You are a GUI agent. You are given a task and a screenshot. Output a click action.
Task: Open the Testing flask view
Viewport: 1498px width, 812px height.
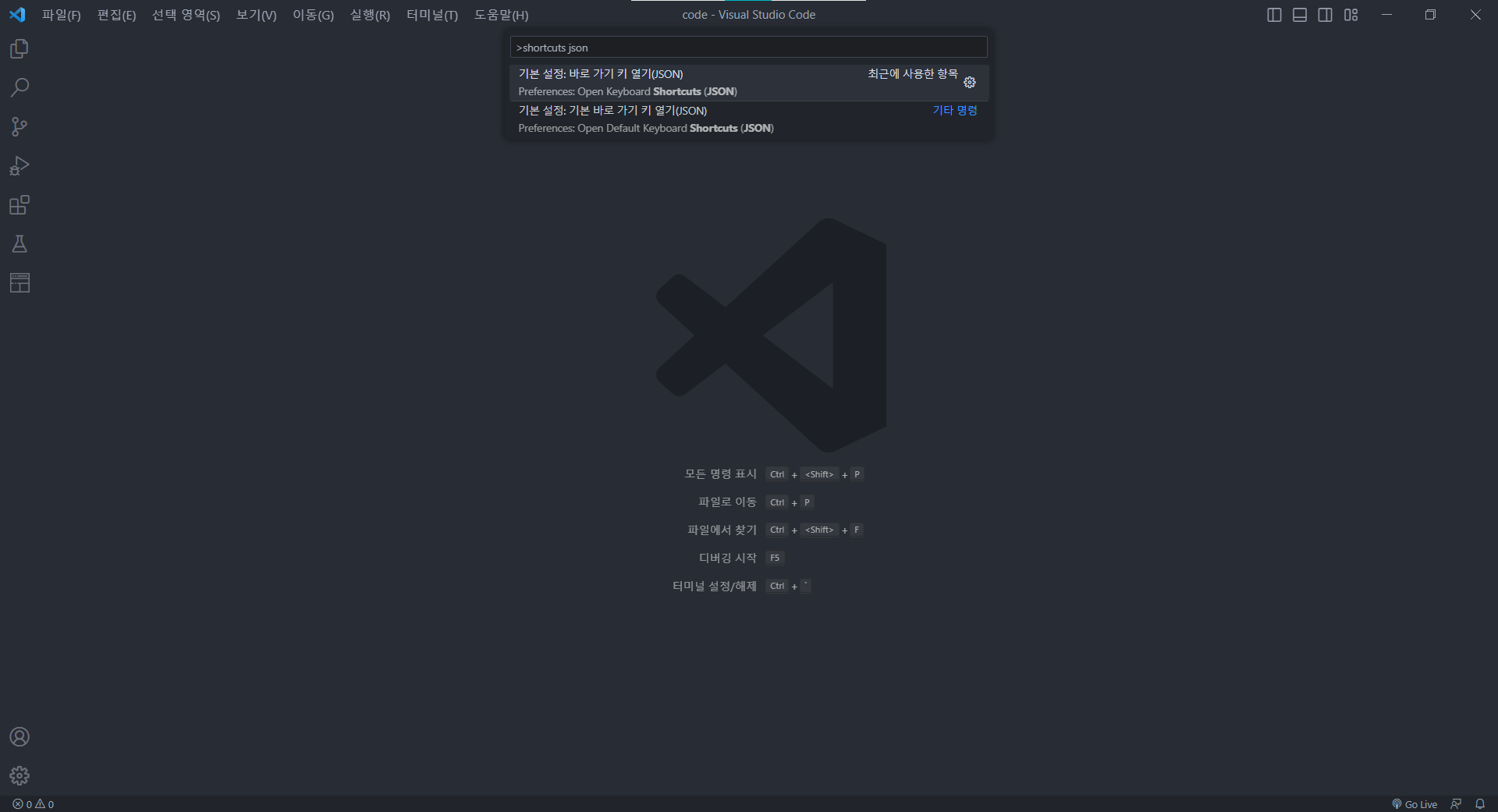click(x=20, y=243)
